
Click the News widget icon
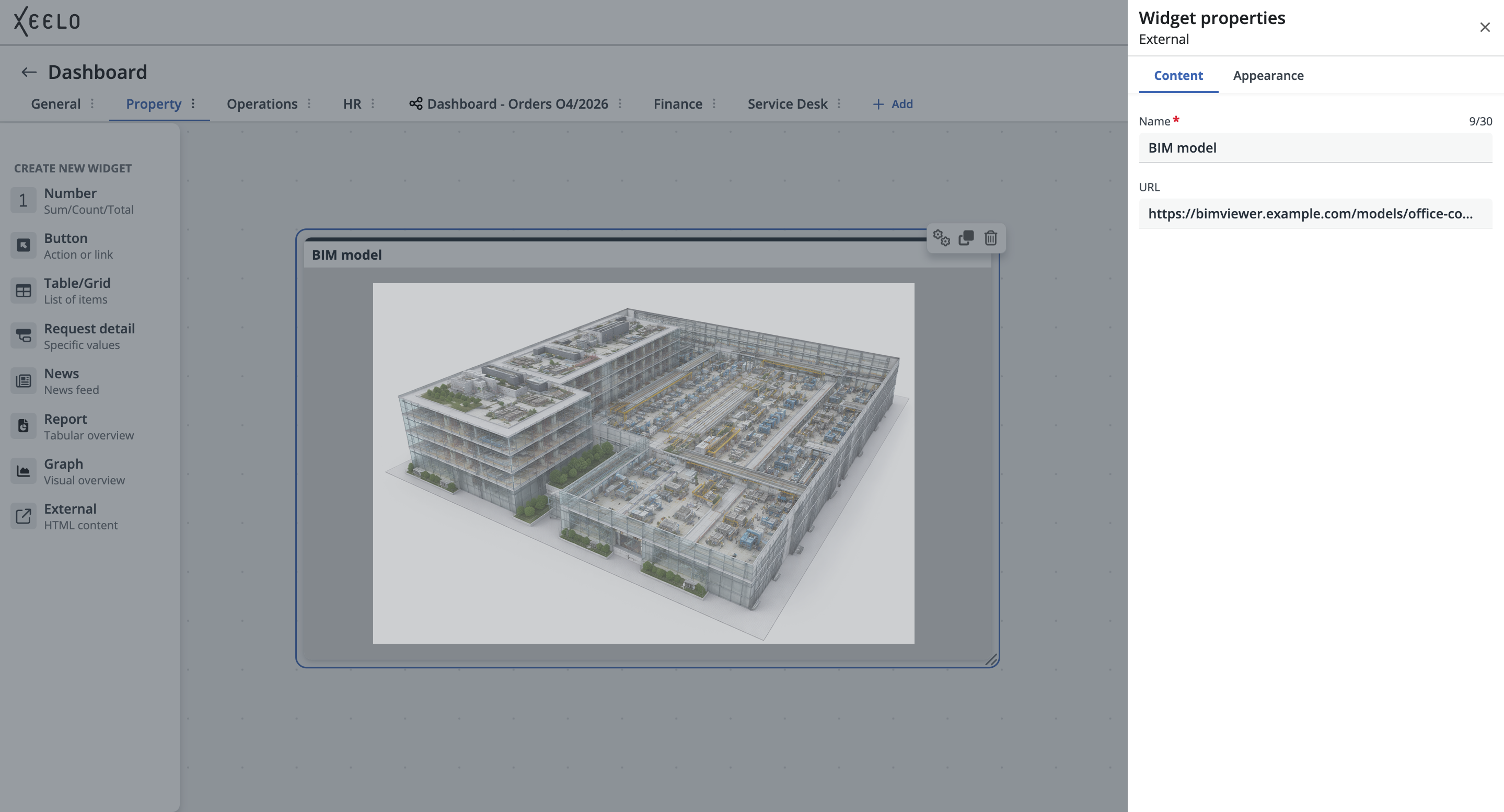point(24,380)
